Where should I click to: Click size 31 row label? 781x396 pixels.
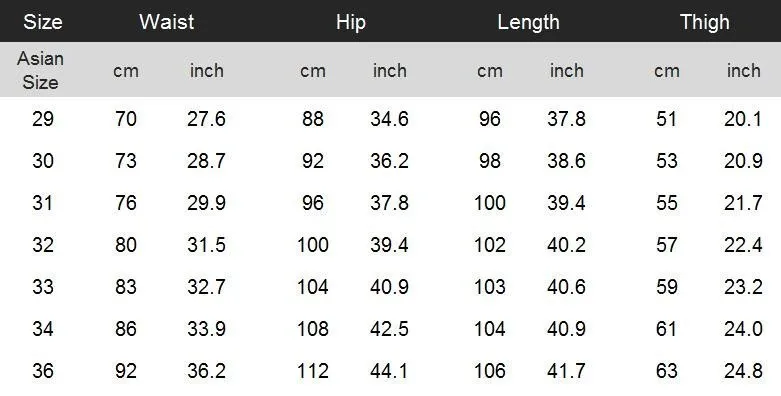tap(42, 203)
